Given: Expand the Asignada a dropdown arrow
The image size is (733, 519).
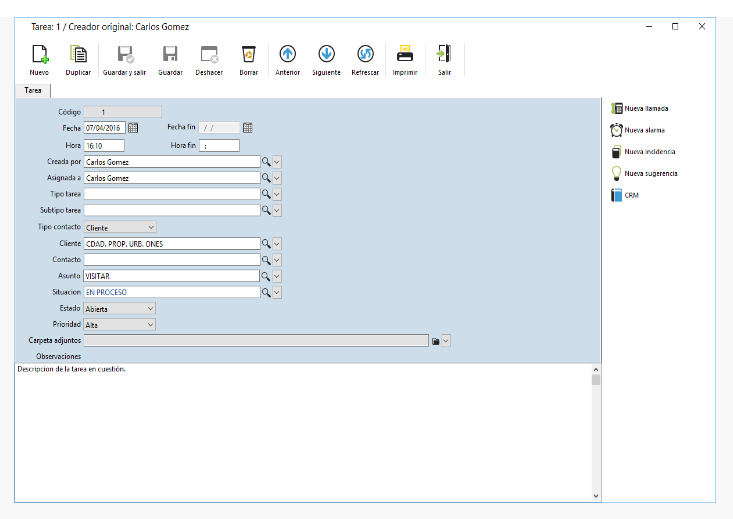Looking at the screenshot, I should tap(277, 178).
